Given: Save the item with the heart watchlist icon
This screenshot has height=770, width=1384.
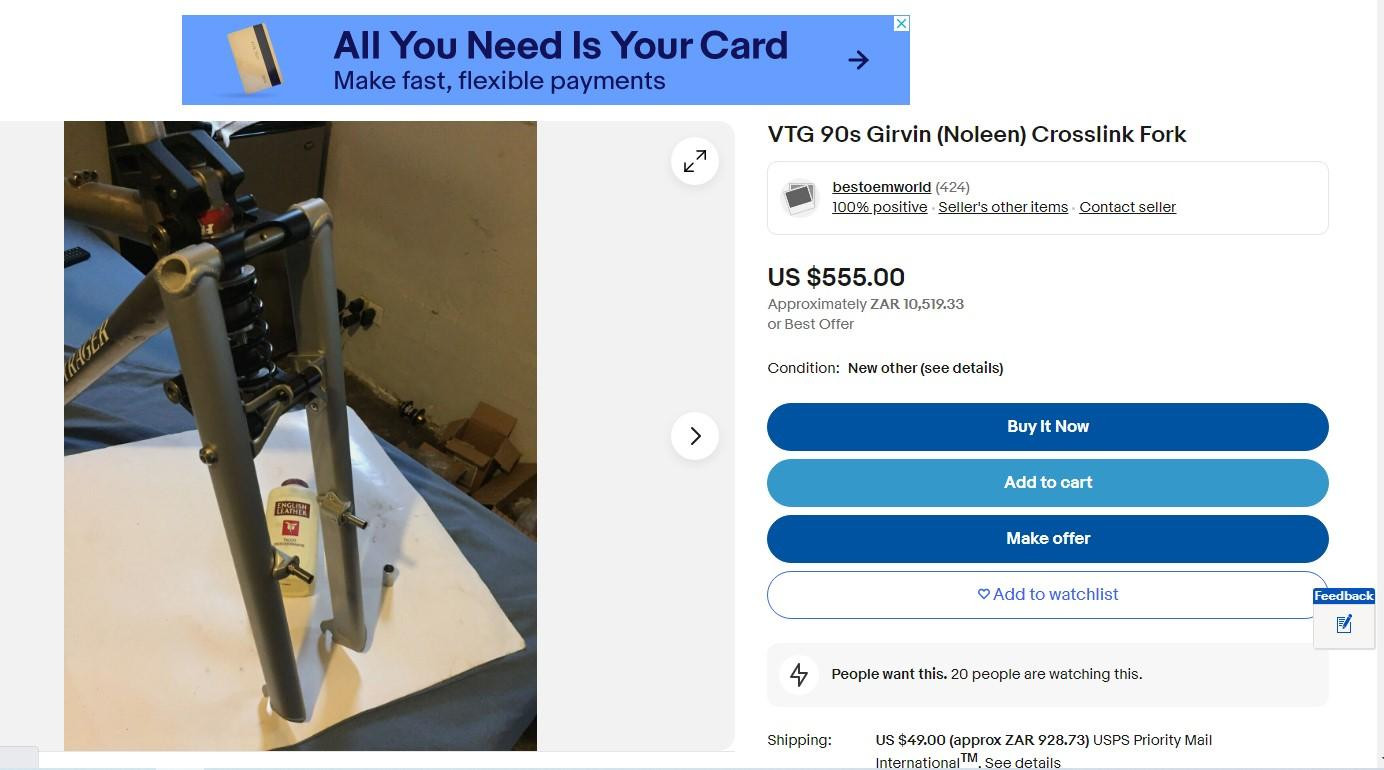Looking at the screenshot, I should (983, 594).
